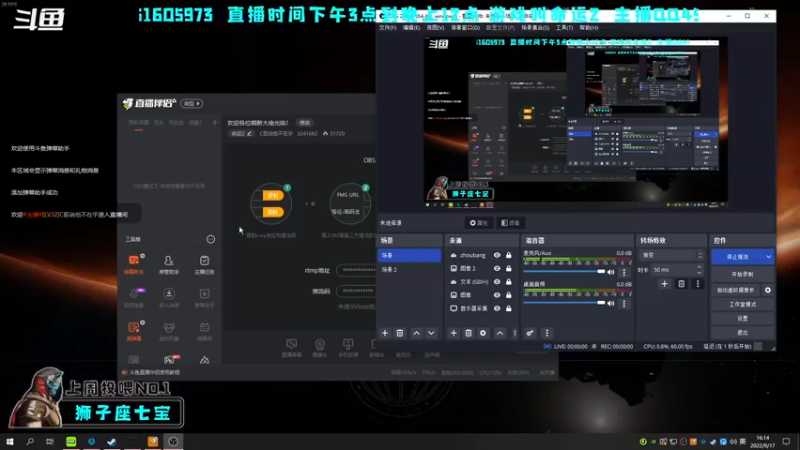Open Windows Start menu
The height and width of the screenshot is (450, 800).
[10, 441]
